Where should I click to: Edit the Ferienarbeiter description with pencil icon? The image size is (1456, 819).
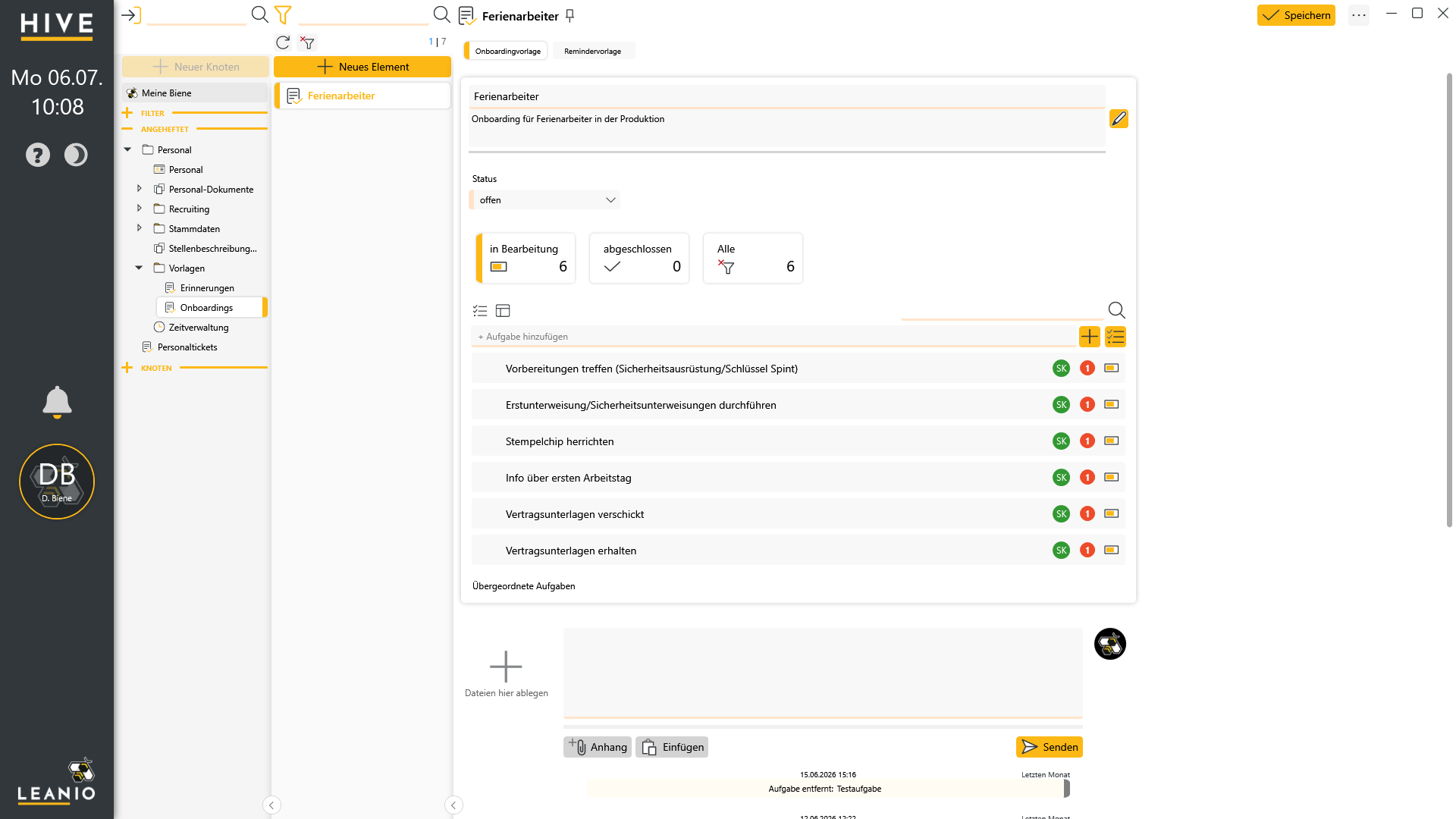click(x=1119, y=118)
